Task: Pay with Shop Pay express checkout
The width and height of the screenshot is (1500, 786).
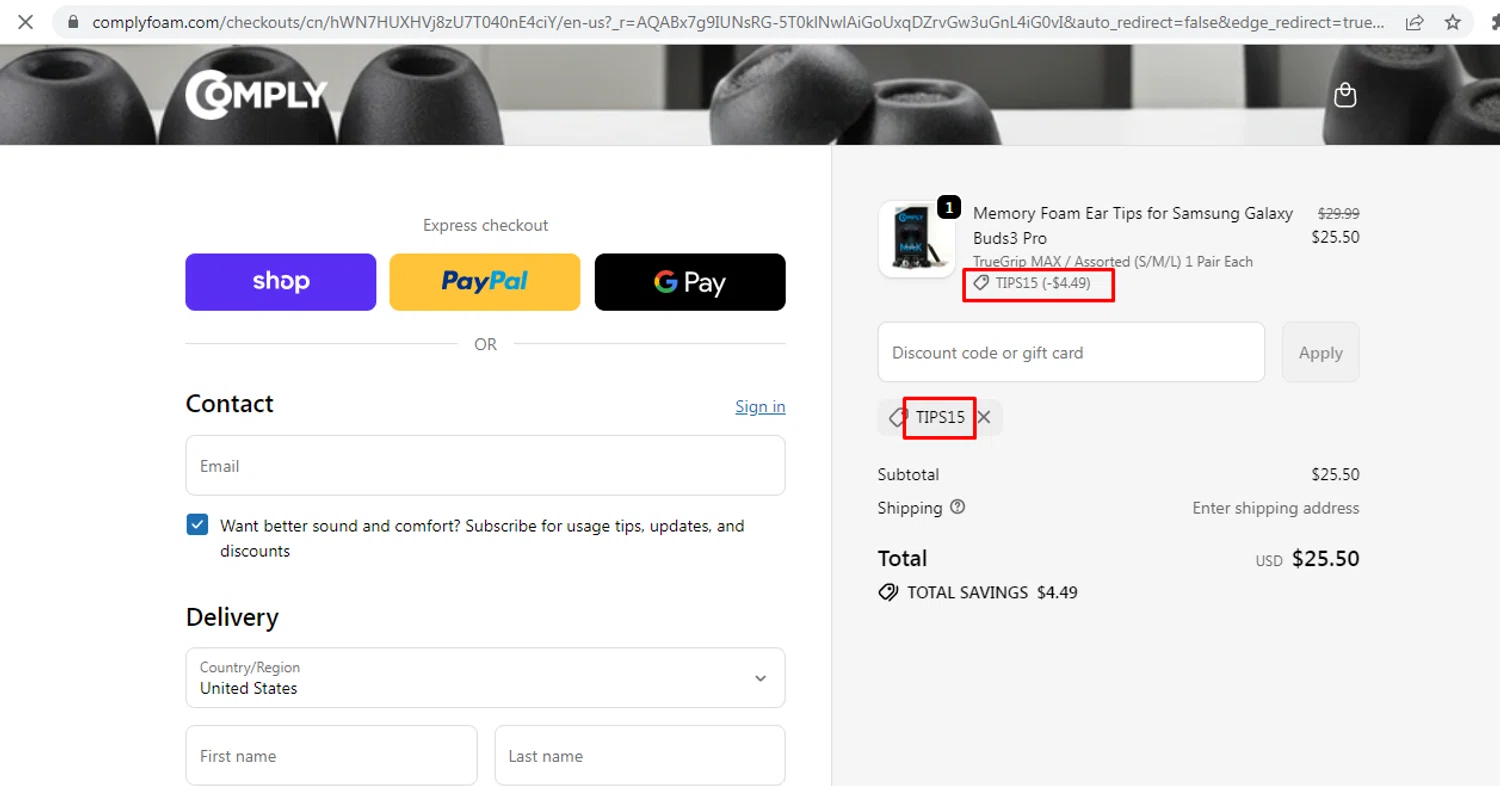Action: point(281,282)
